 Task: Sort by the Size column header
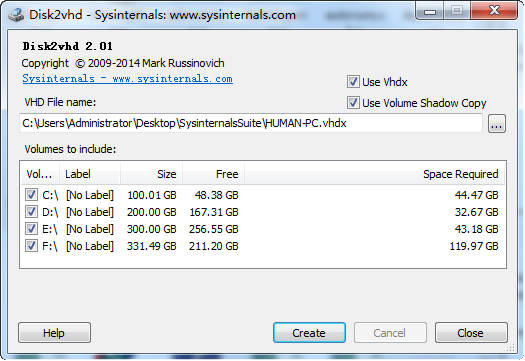click(151, 174)
